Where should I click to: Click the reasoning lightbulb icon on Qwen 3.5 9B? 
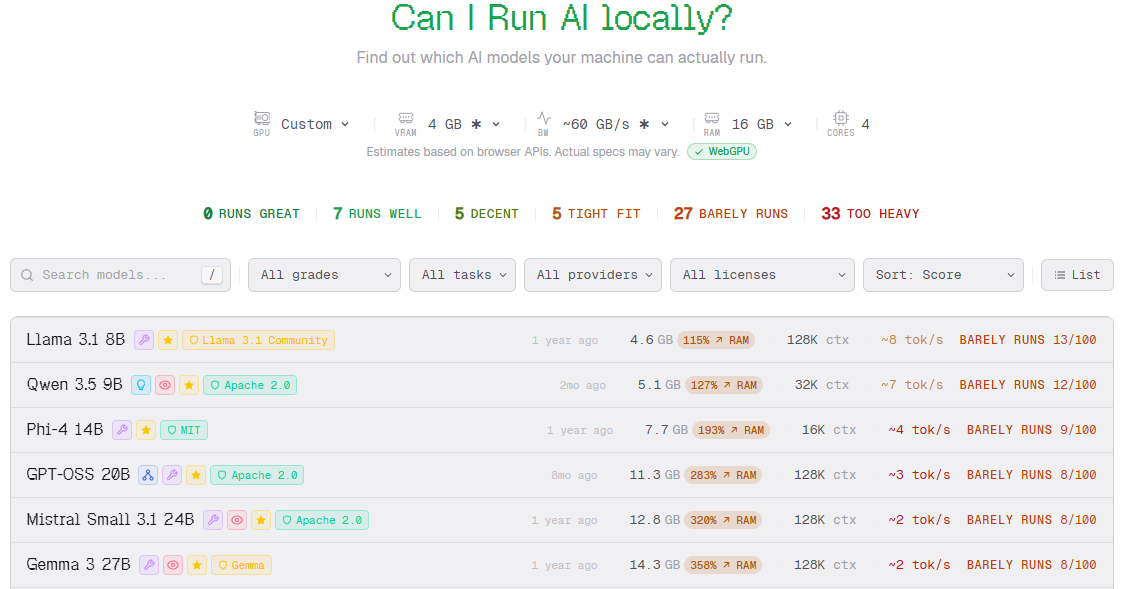coord(141,385)
